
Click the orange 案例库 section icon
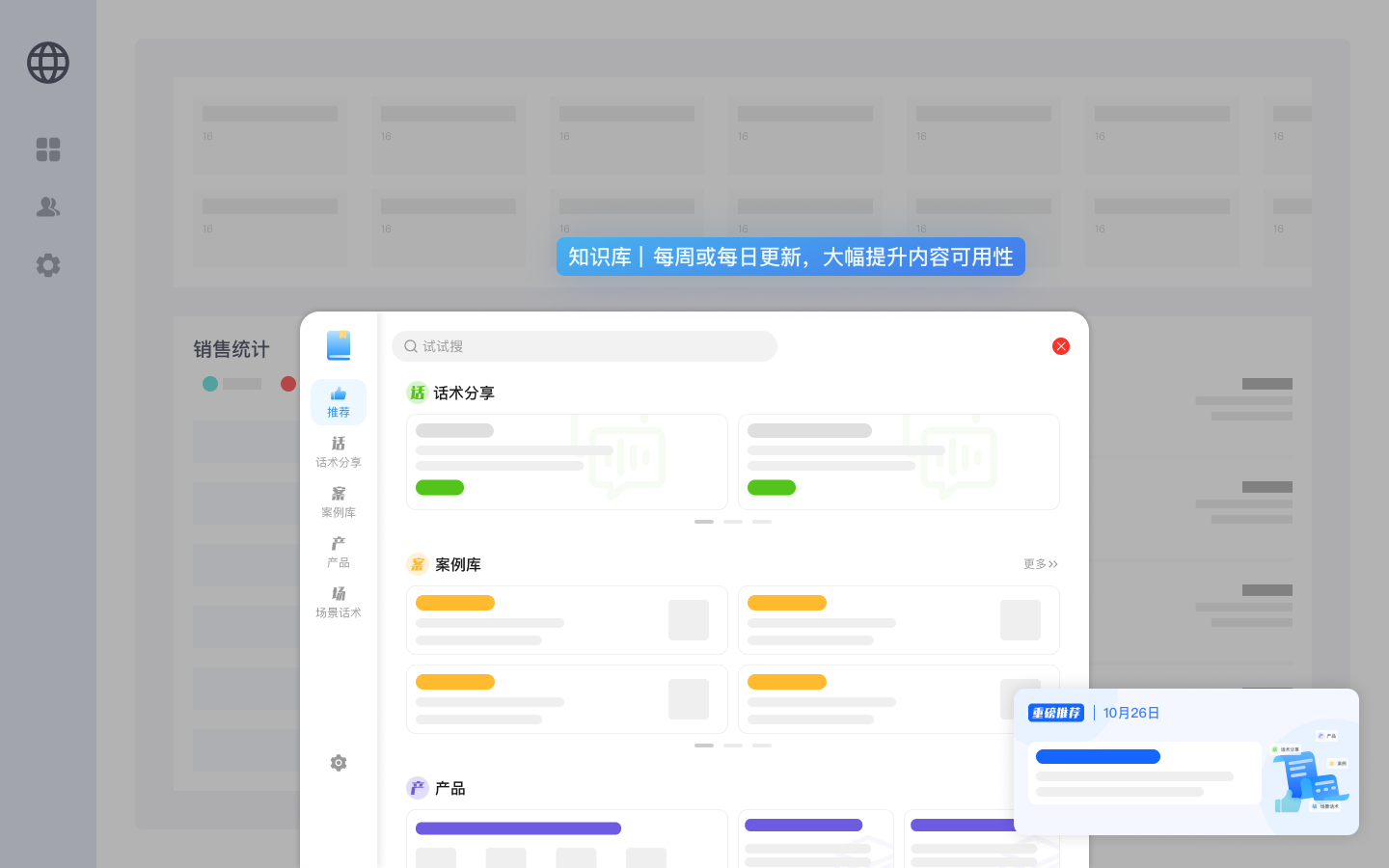418,564
